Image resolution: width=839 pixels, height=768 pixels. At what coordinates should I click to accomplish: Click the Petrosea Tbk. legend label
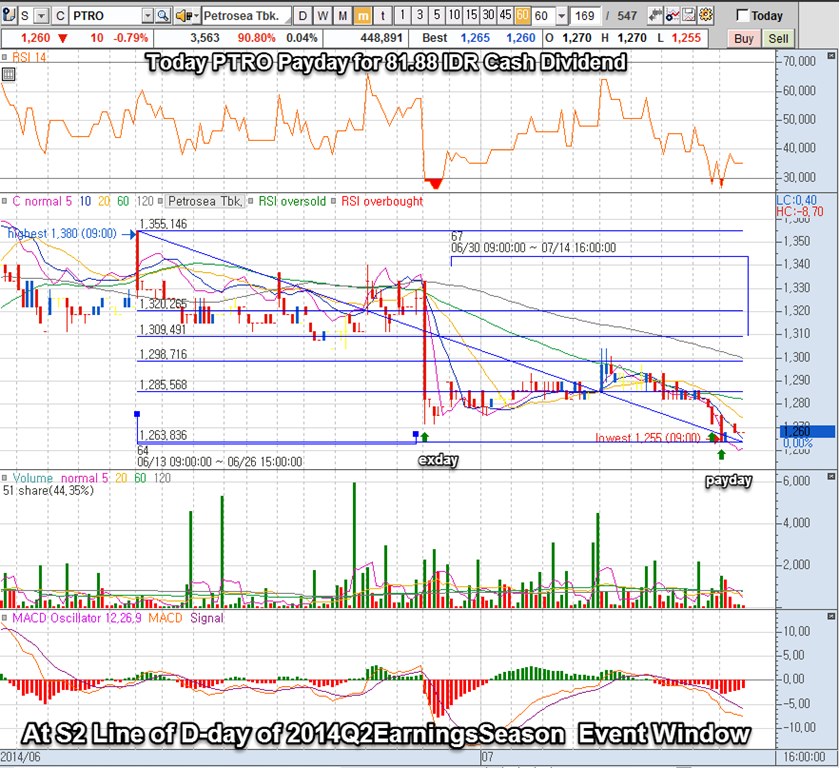coord(205,201)
